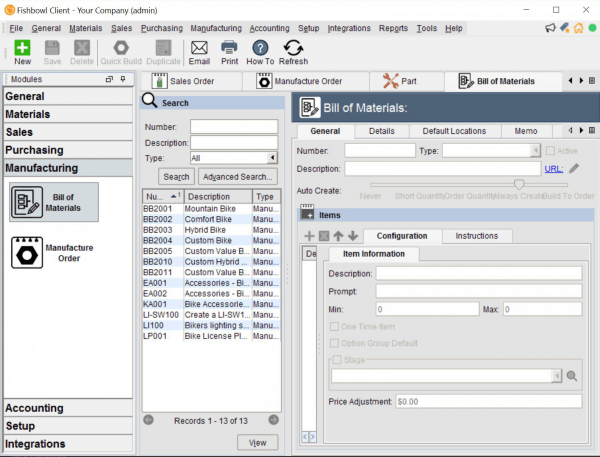Click the Search button

point(176,177)
